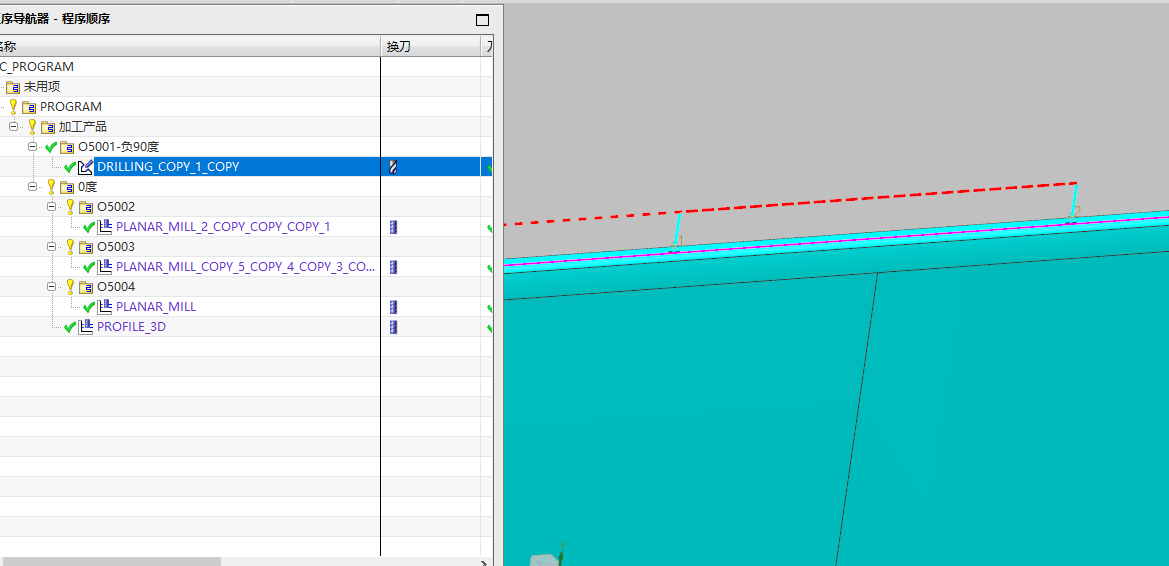The image size is (1169, 566).
Task: Click the yellow status marker beside PROGRAM
Action: pos(13,107)
